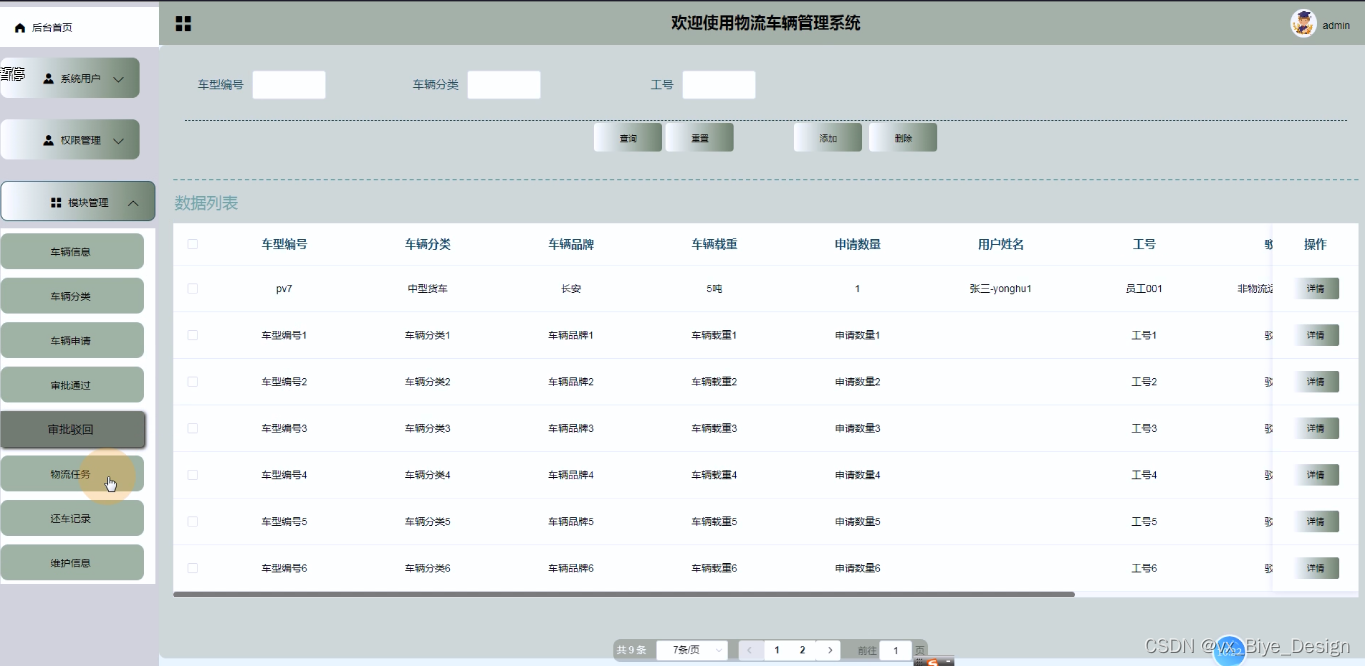Click the 删除 button
Image resolution: width=1365 pixels, height=666 pixels.
coord(903,138)
